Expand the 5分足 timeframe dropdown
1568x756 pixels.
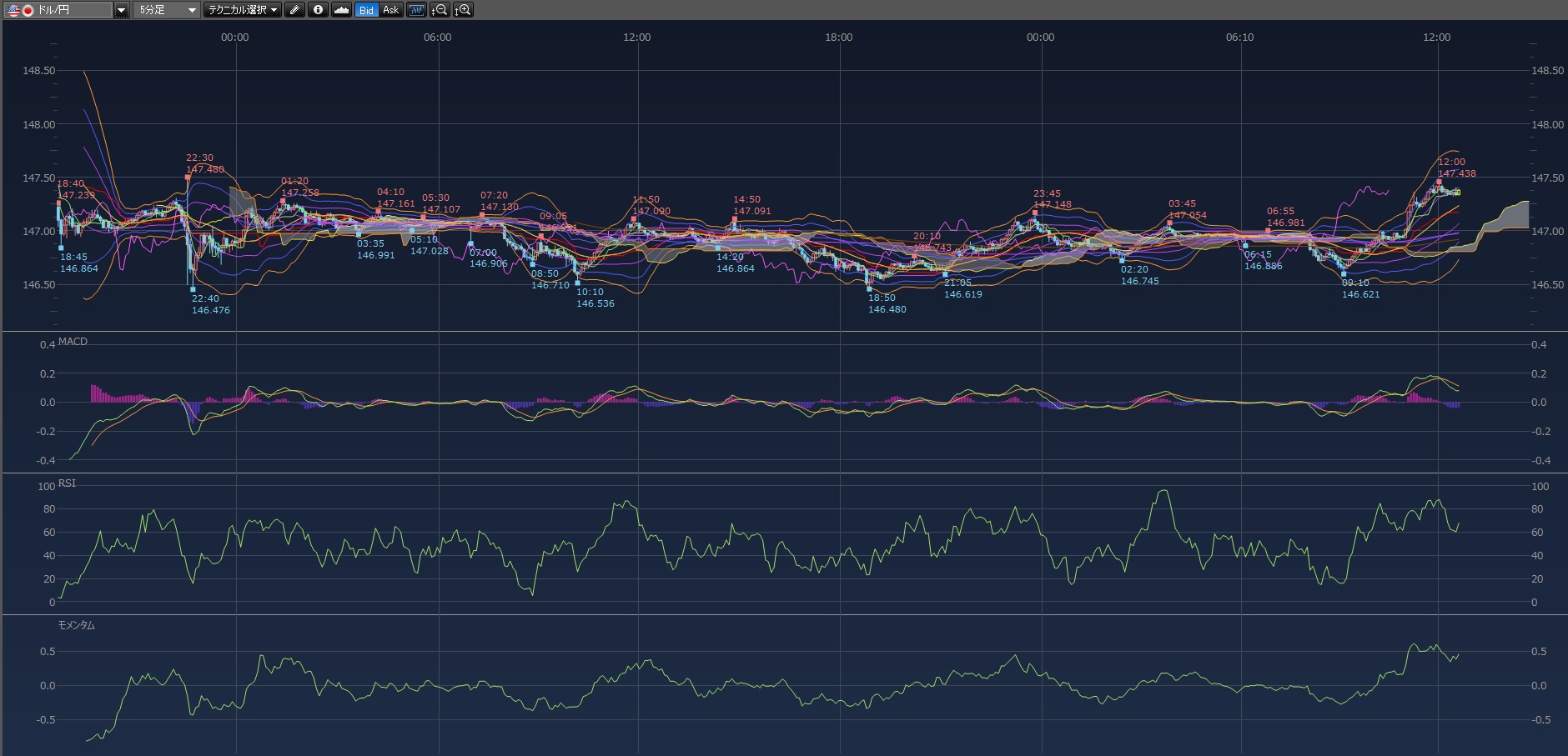point(192,10)
